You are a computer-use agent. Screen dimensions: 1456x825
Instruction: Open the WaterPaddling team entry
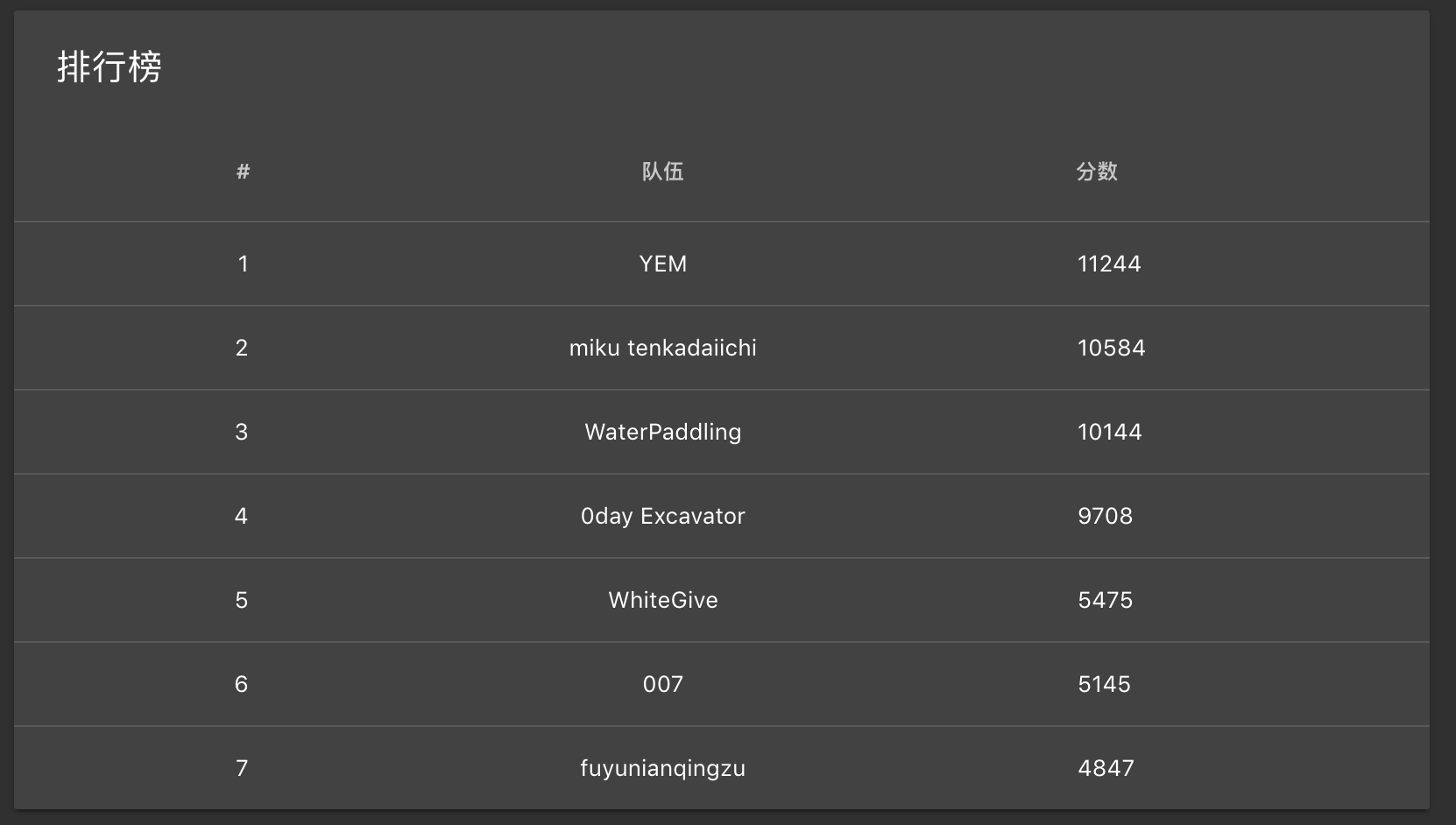pyautogui.click(x=662, y=432)
